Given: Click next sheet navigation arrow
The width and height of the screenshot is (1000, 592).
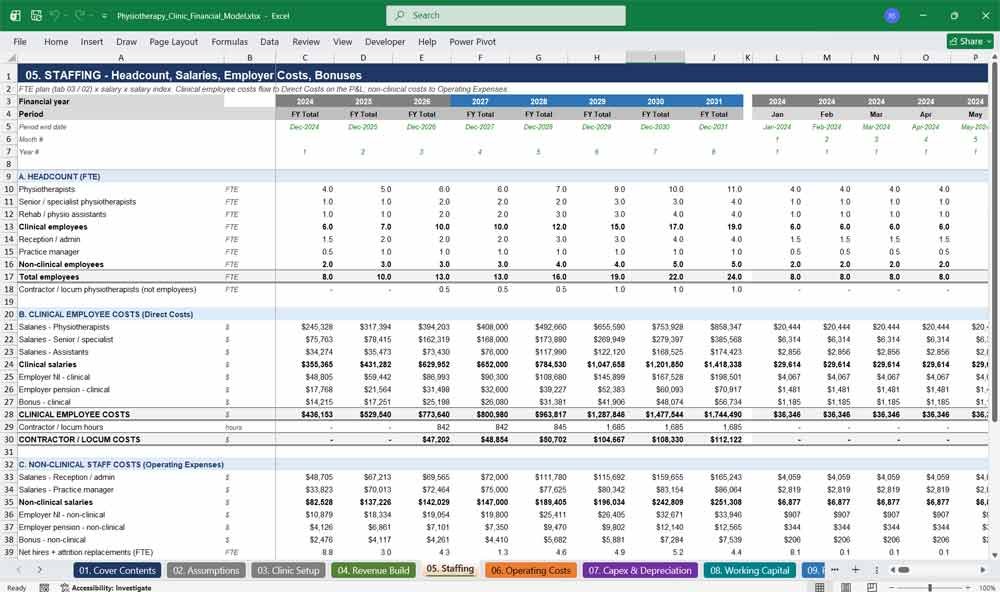Looking at the screenshot, I should click(40, 570).
